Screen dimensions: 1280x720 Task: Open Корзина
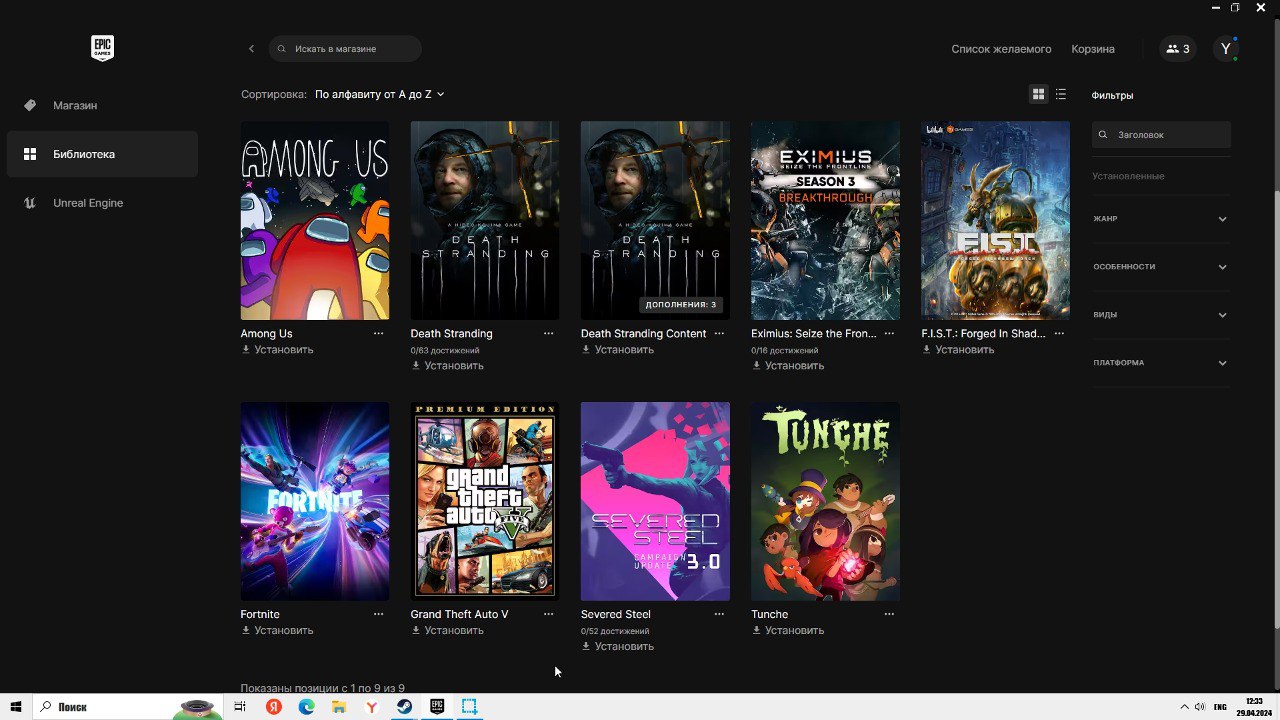point(1093,49)
